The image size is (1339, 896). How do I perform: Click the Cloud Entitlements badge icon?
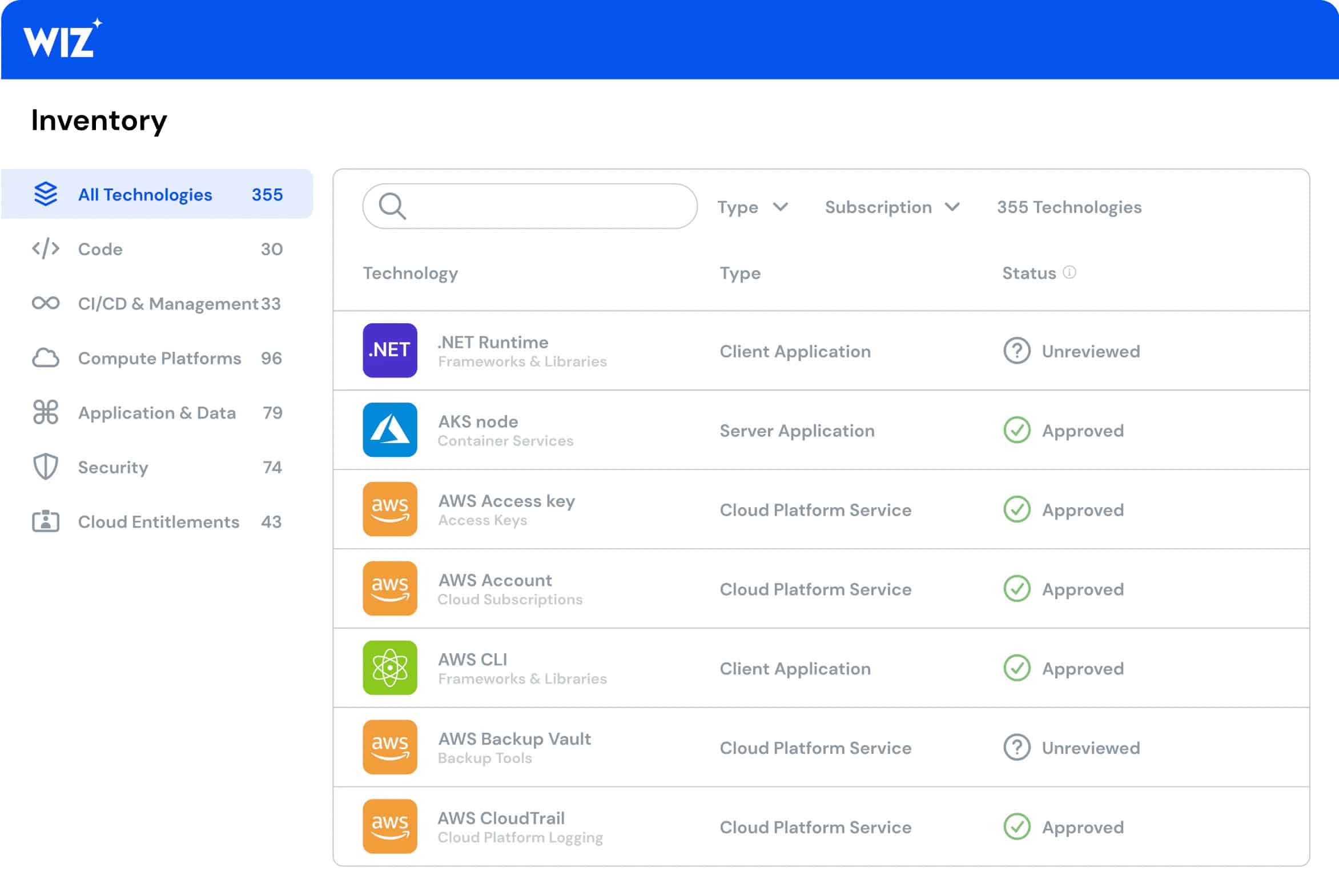coord(46,521)
